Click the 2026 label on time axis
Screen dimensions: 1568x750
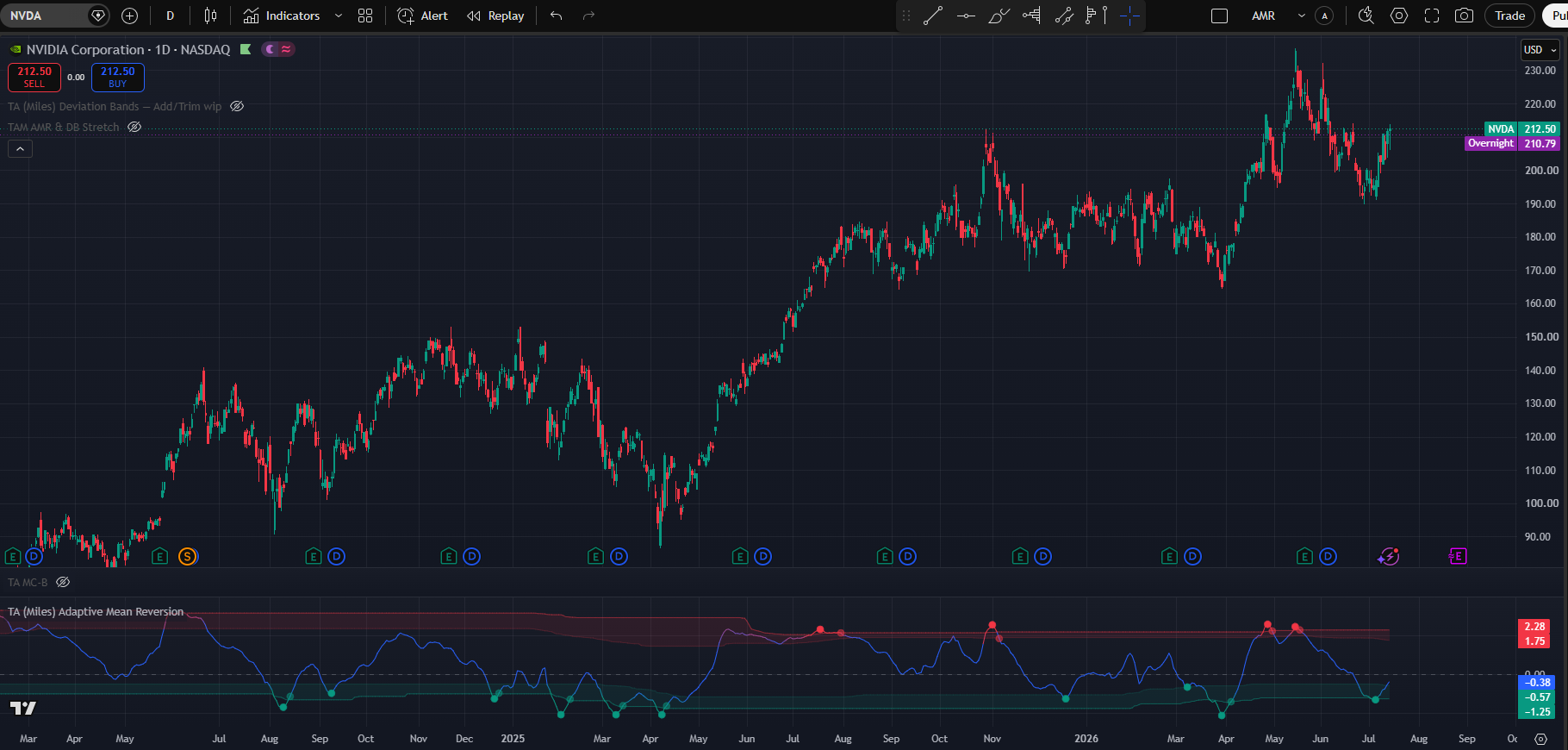pyautogui.click(x=1086, y=739)
